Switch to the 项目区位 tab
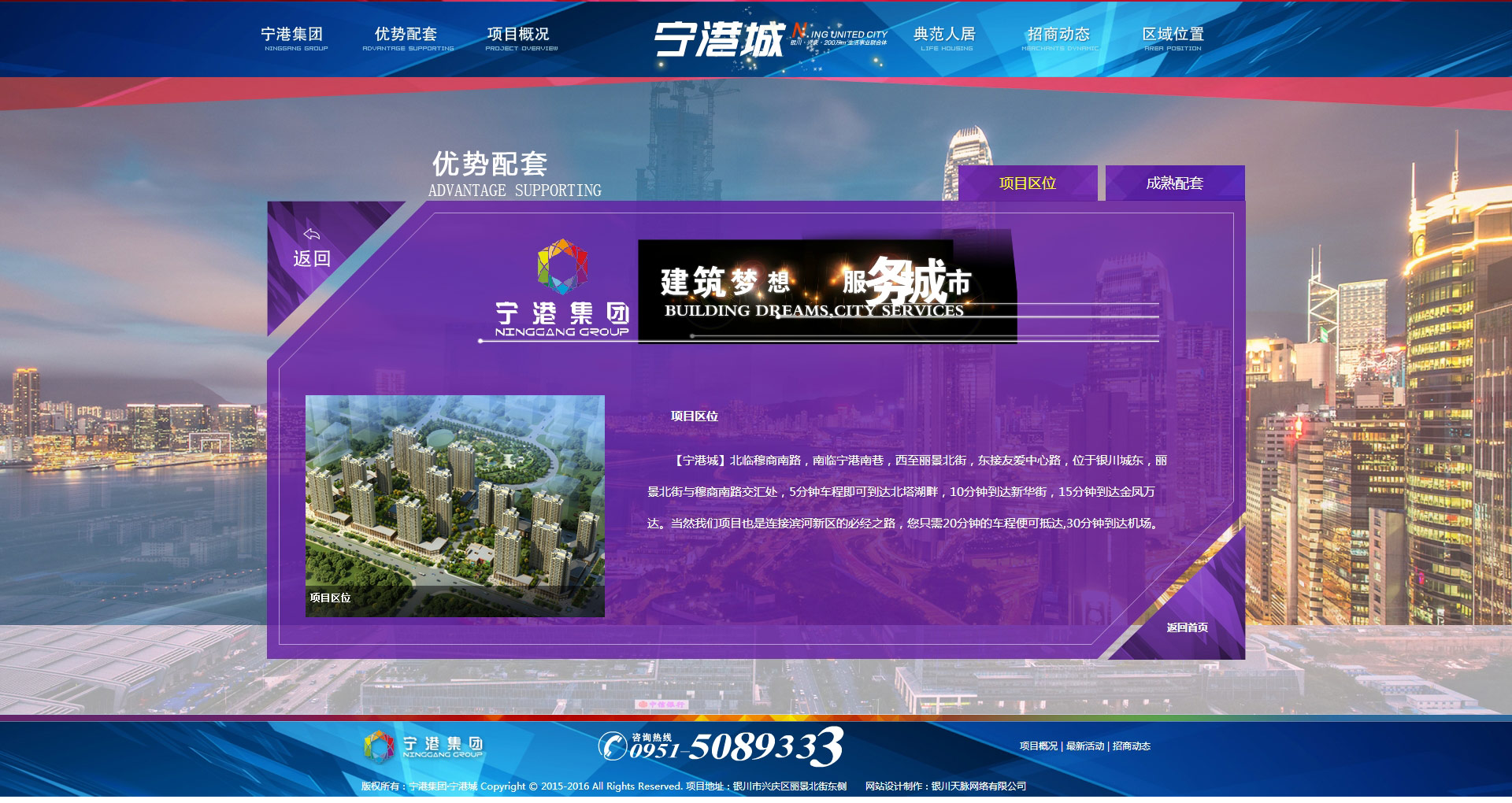The height and width of the screenshot is (803, 1512). tap(1027, 183)
